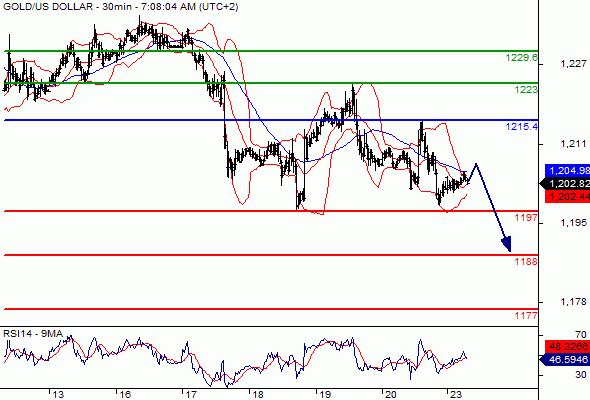
Task: Click the GOLD/US DOLLAR chart title
Action: point(120,6)
